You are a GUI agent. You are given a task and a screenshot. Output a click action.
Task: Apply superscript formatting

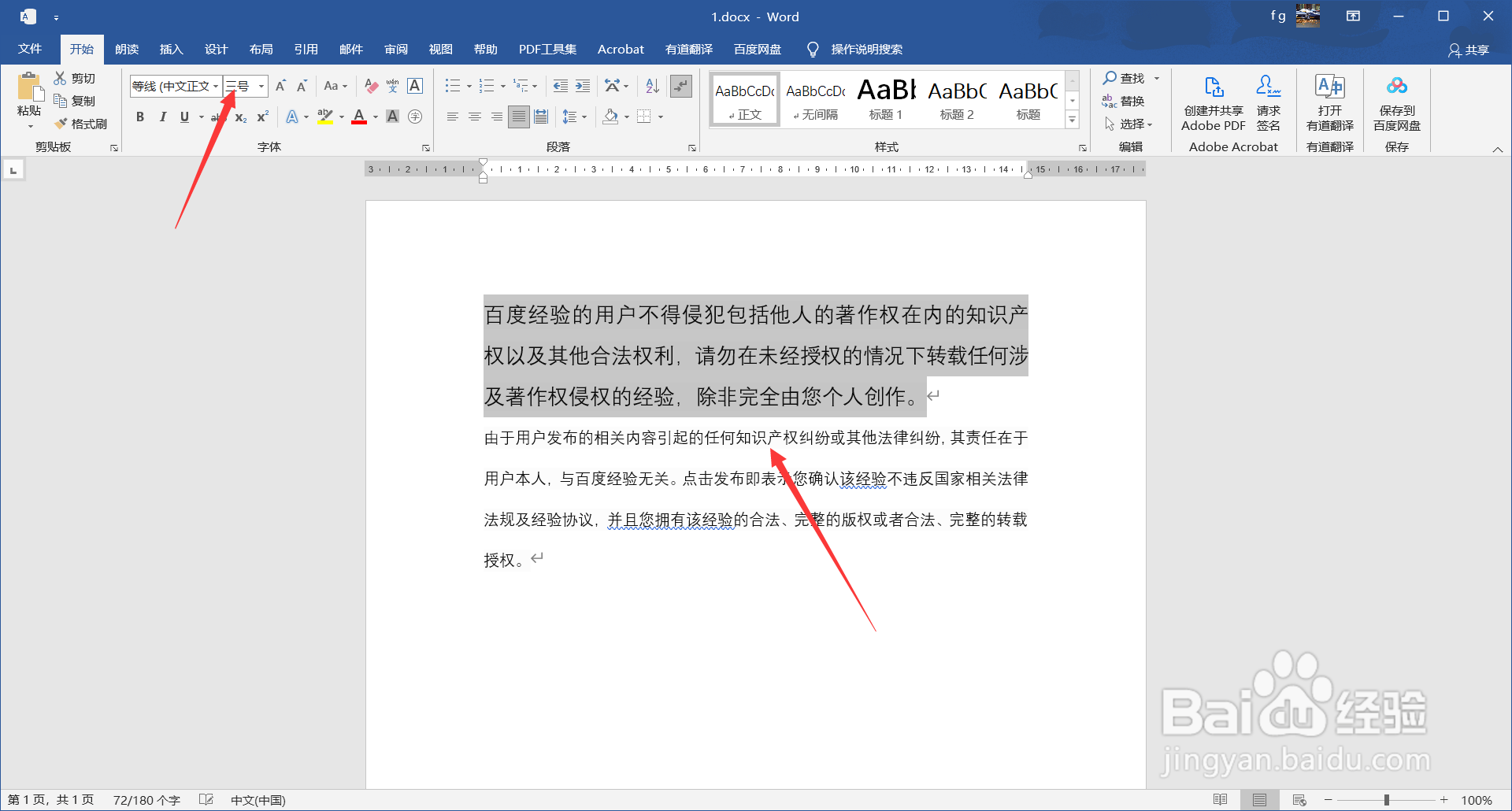pyautogui.click(x=263, y=117)
